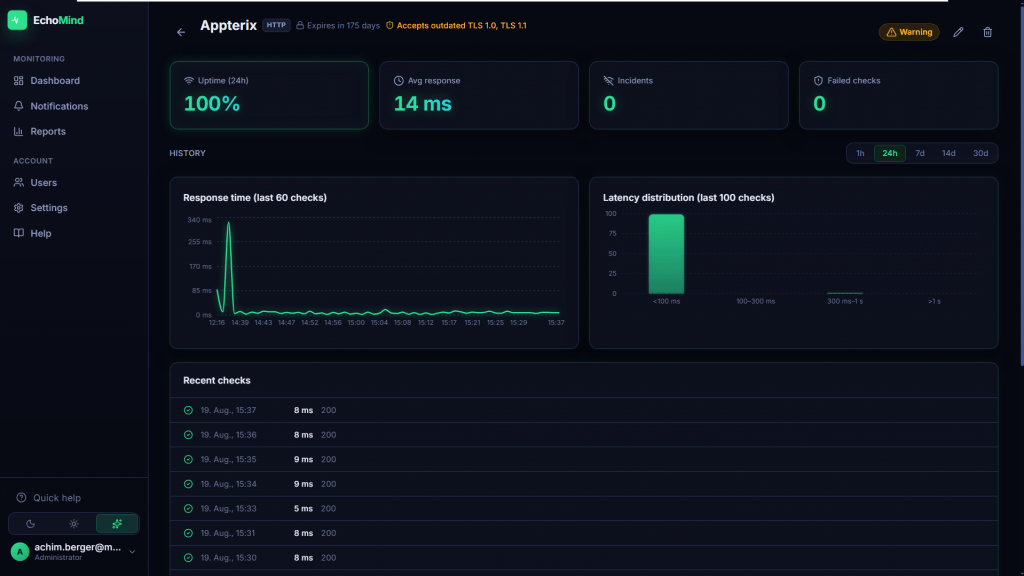This screenshot has height=576, width=1024.
Task: Click the pencil edit icon
Action: pyautogui.click(x=958, y=32)
